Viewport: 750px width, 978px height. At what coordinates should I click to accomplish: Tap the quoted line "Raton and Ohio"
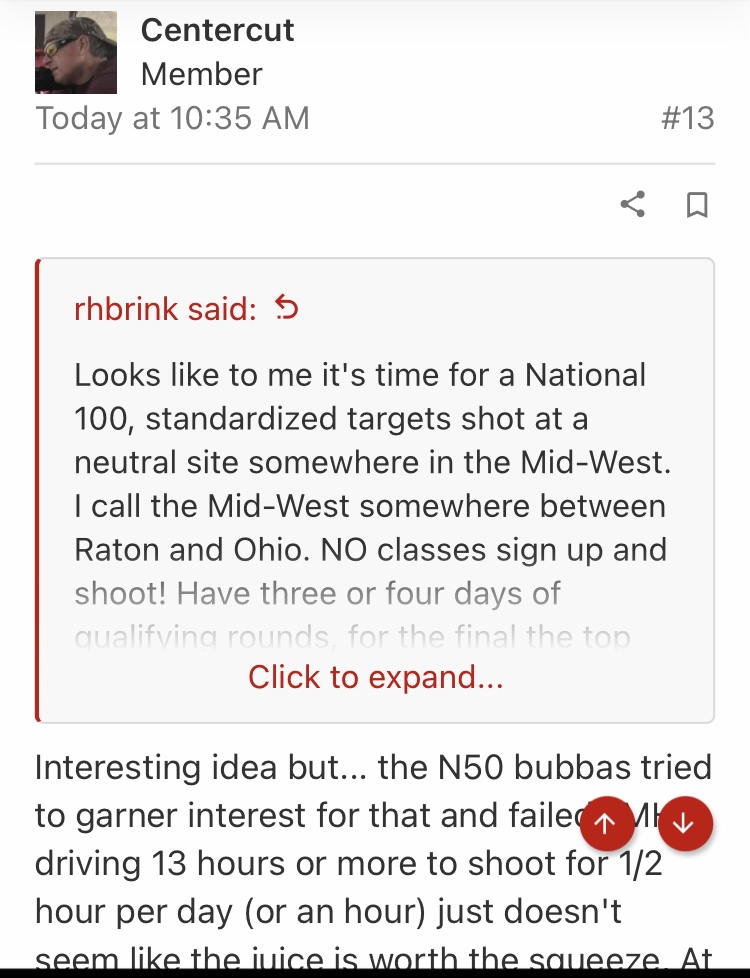[x=371, y=550]
